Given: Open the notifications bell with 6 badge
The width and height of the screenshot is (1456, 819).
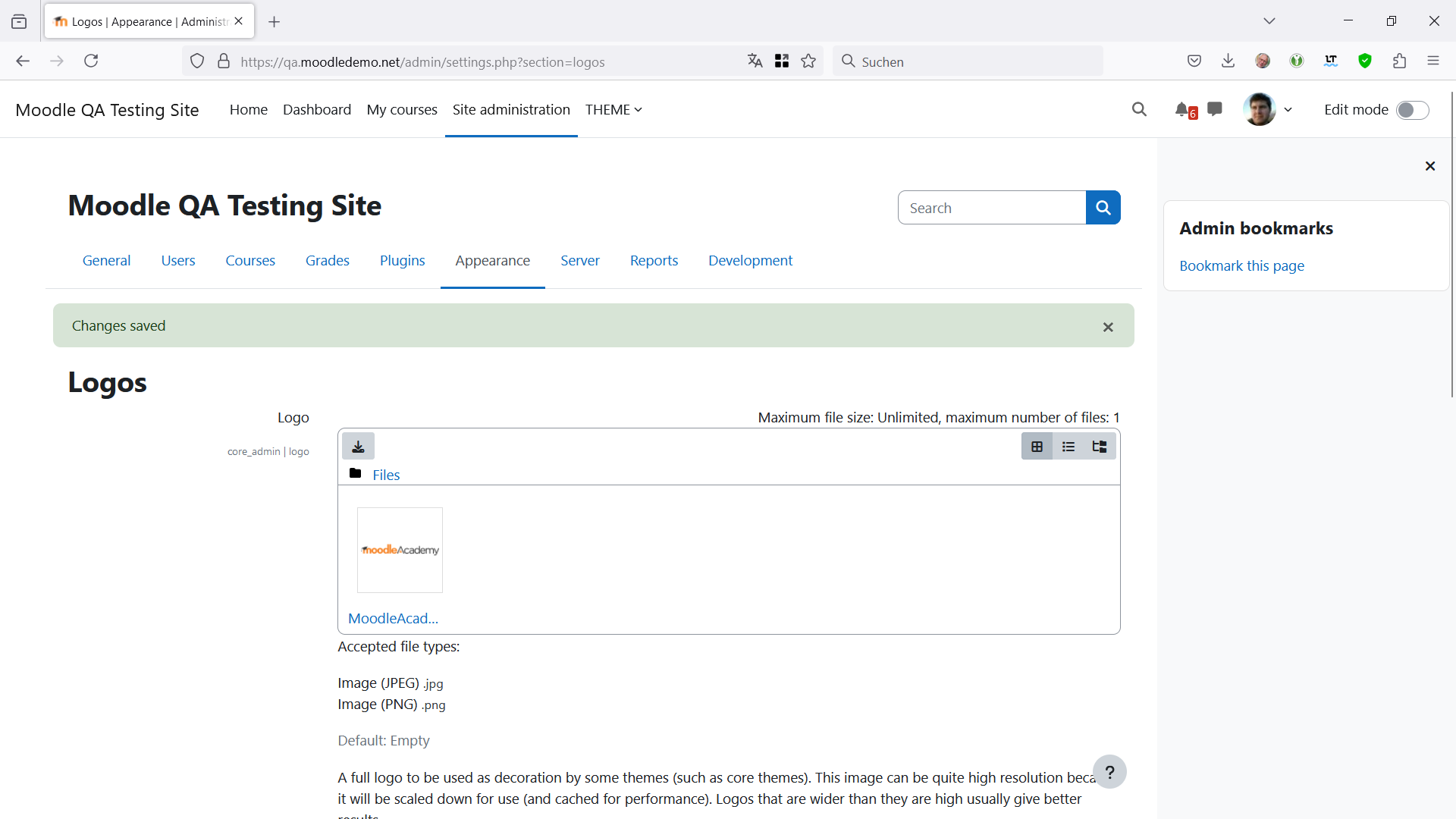Looking at the screenshot, I should coord(1185,110).
